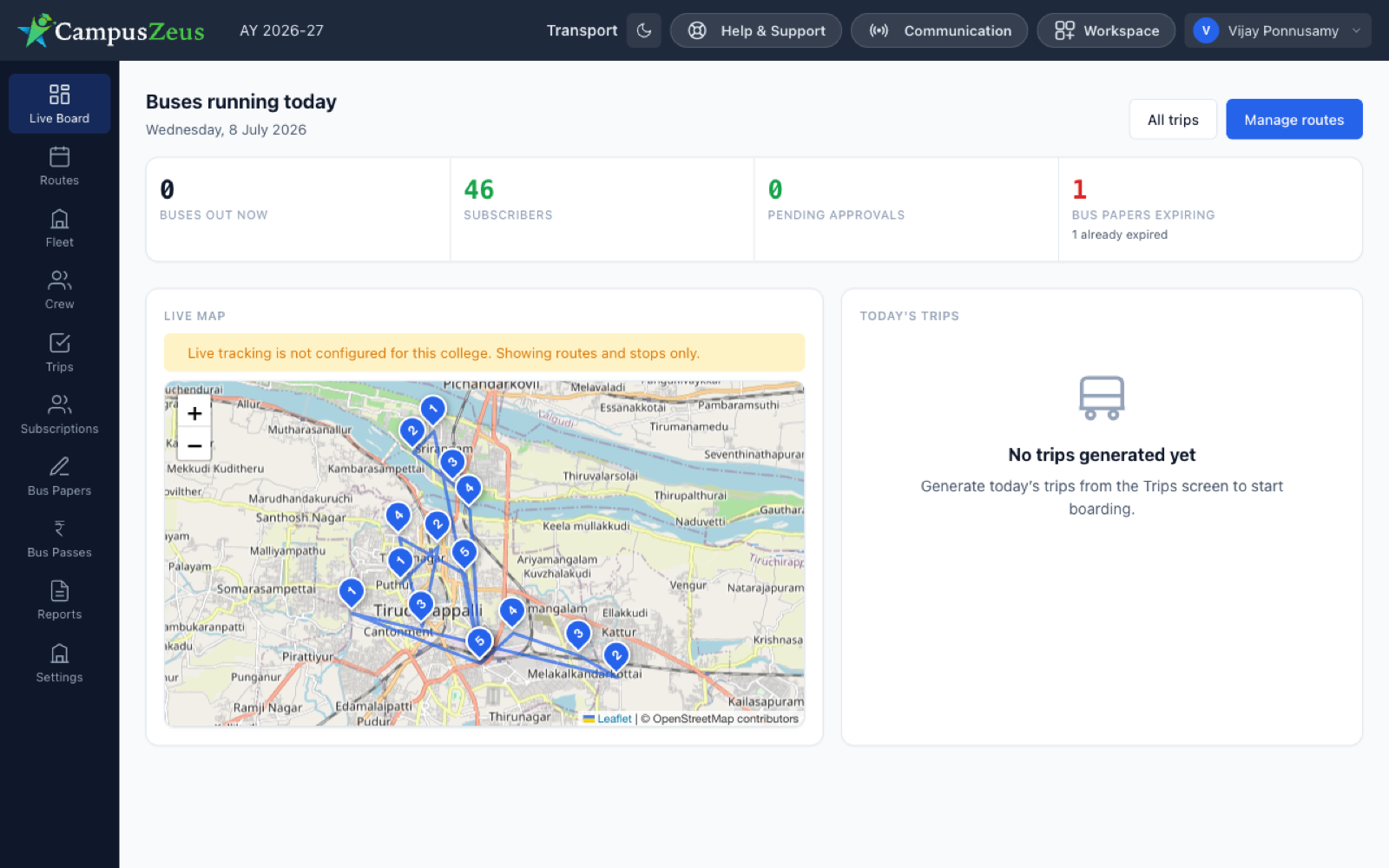1389x868 pixels.
Task: Open Settings in the sidebar
Action: pos(59,662)
